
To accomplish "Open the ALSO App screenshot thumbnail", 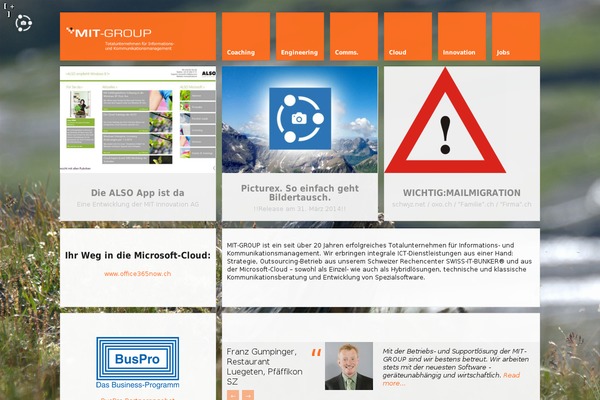I will [138, 119].
